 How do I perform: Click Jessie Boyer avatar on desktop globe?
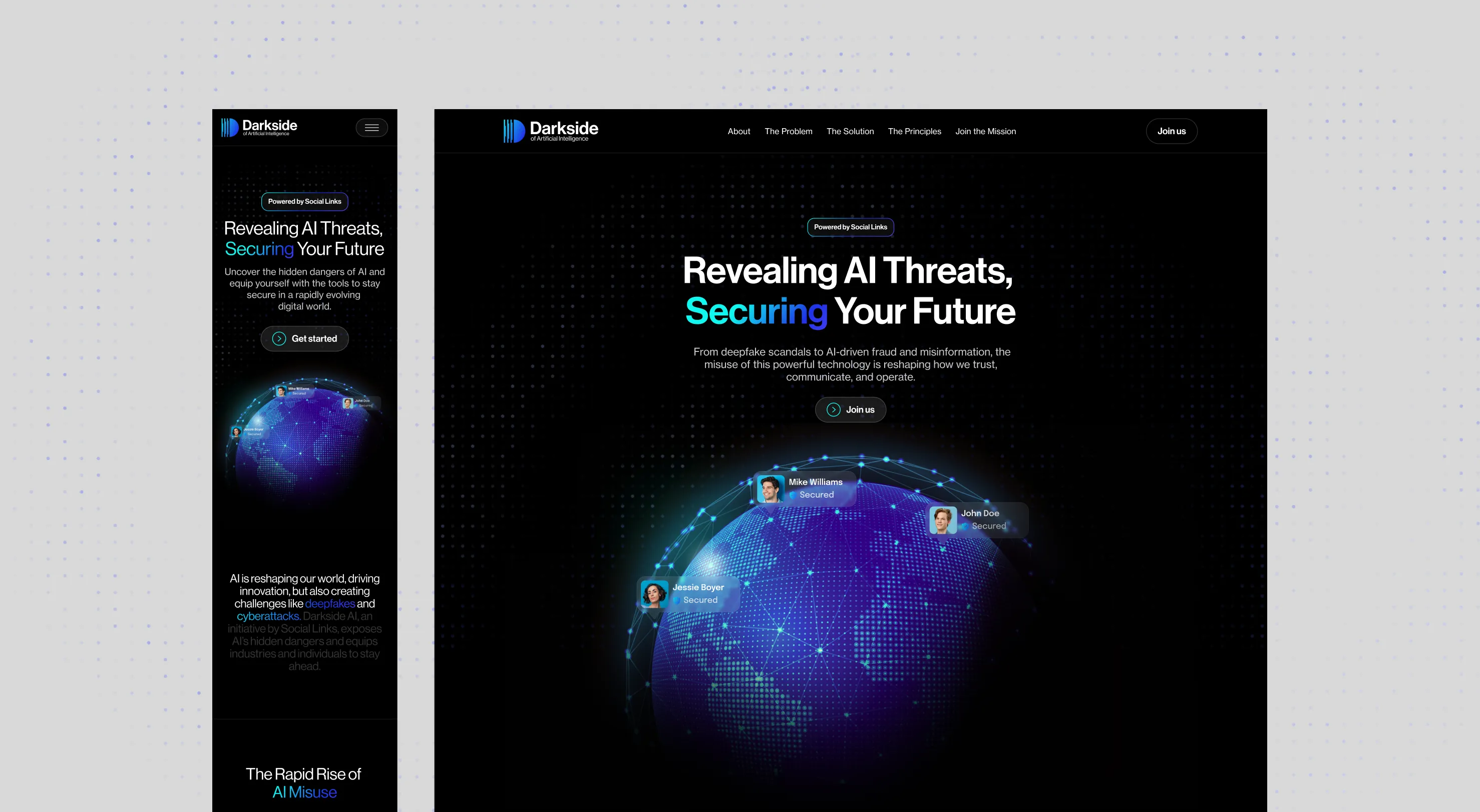click(654, 594)
